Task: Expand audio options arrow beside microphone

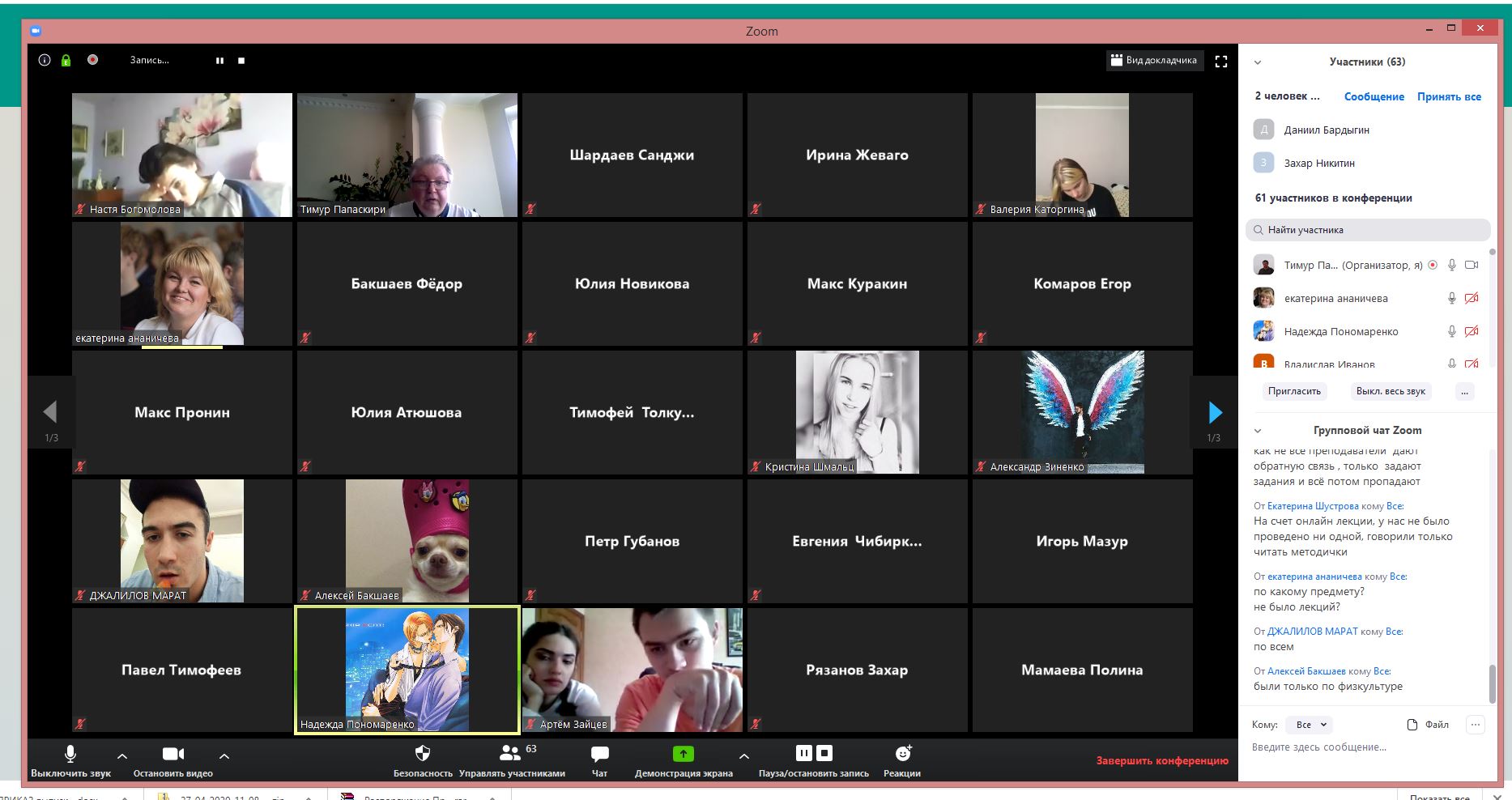Action: (x=122, y=755)
